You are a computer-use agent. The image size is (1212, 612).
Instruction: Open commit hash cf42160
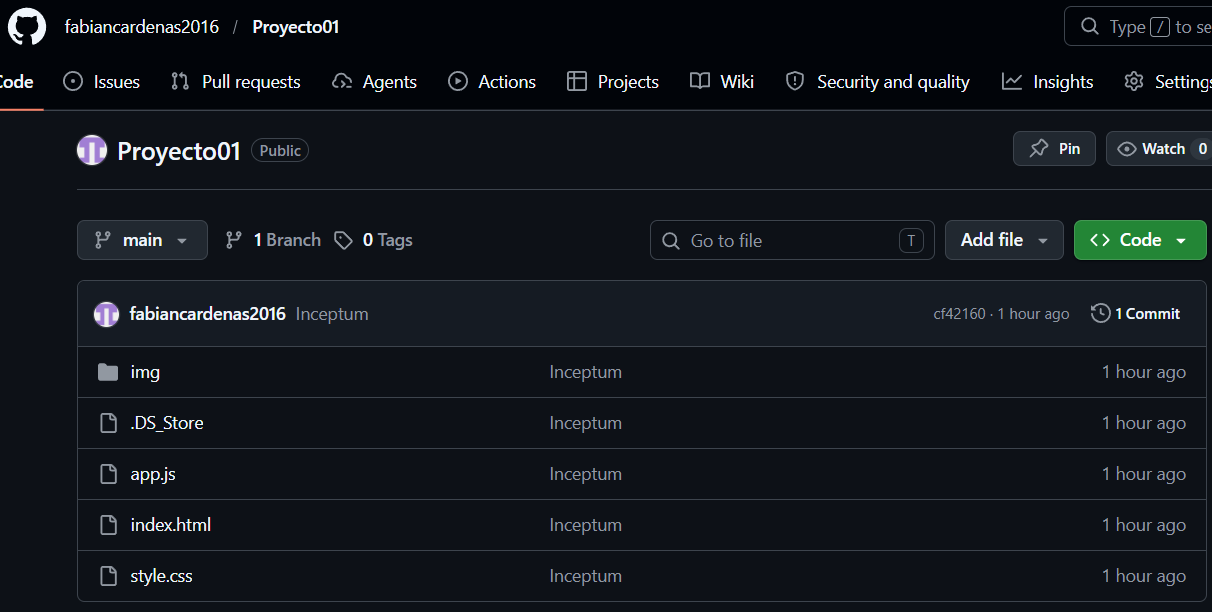click(959, 314)
